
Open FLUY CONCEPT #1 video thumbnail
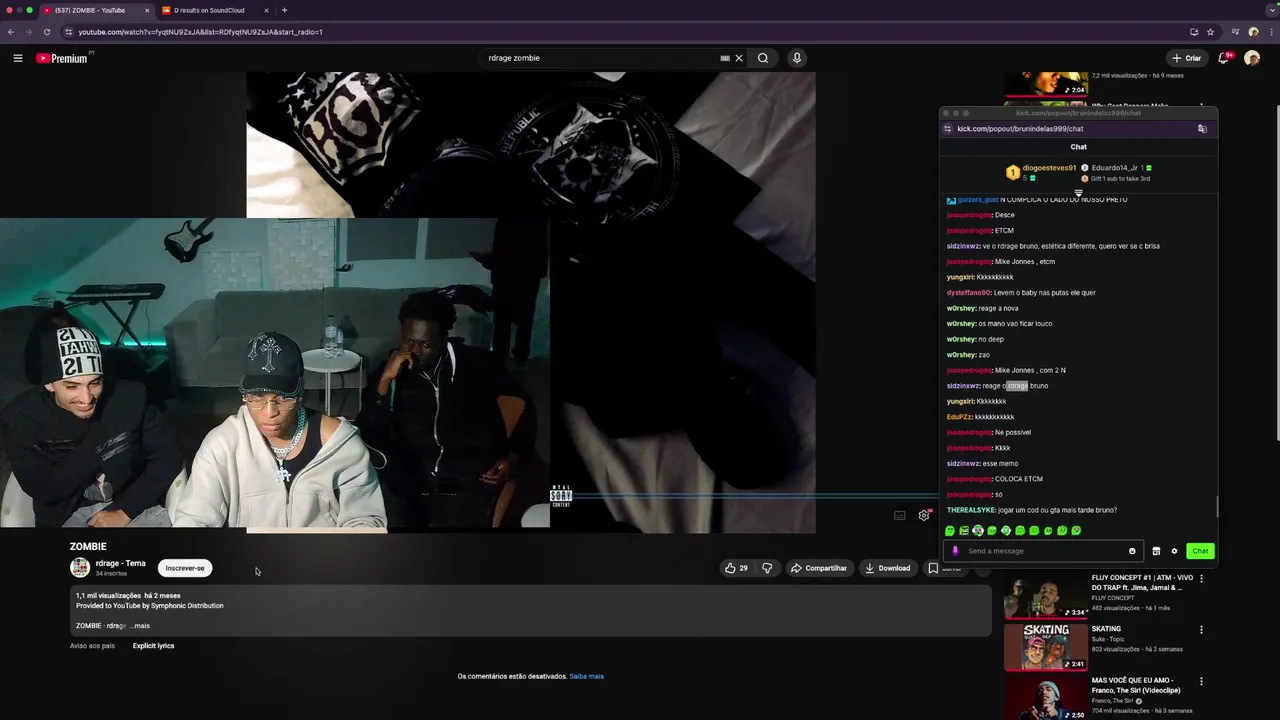tap(1046, 595)
